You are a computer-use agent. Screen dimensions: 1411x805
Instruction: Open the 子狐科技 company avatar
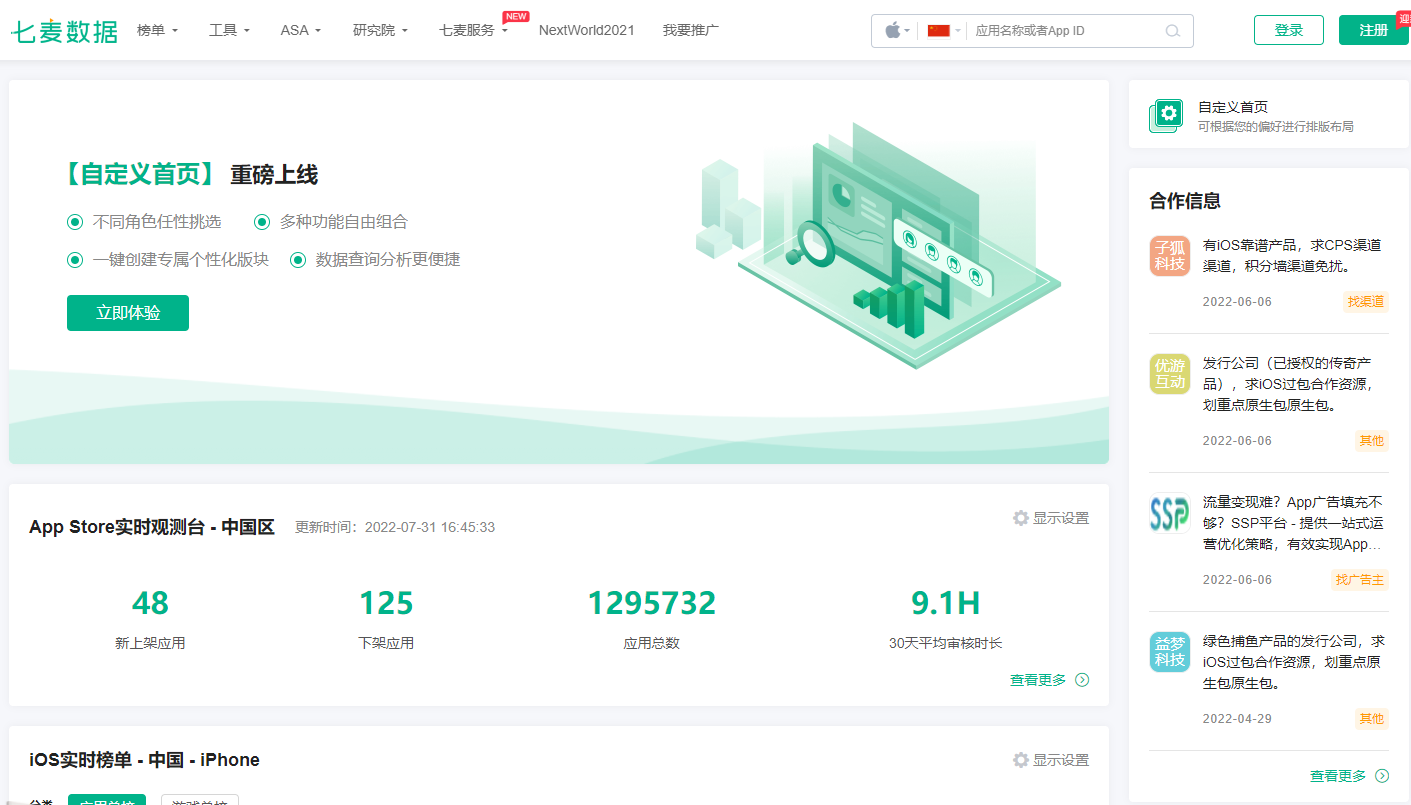(x=1169, y=255)
